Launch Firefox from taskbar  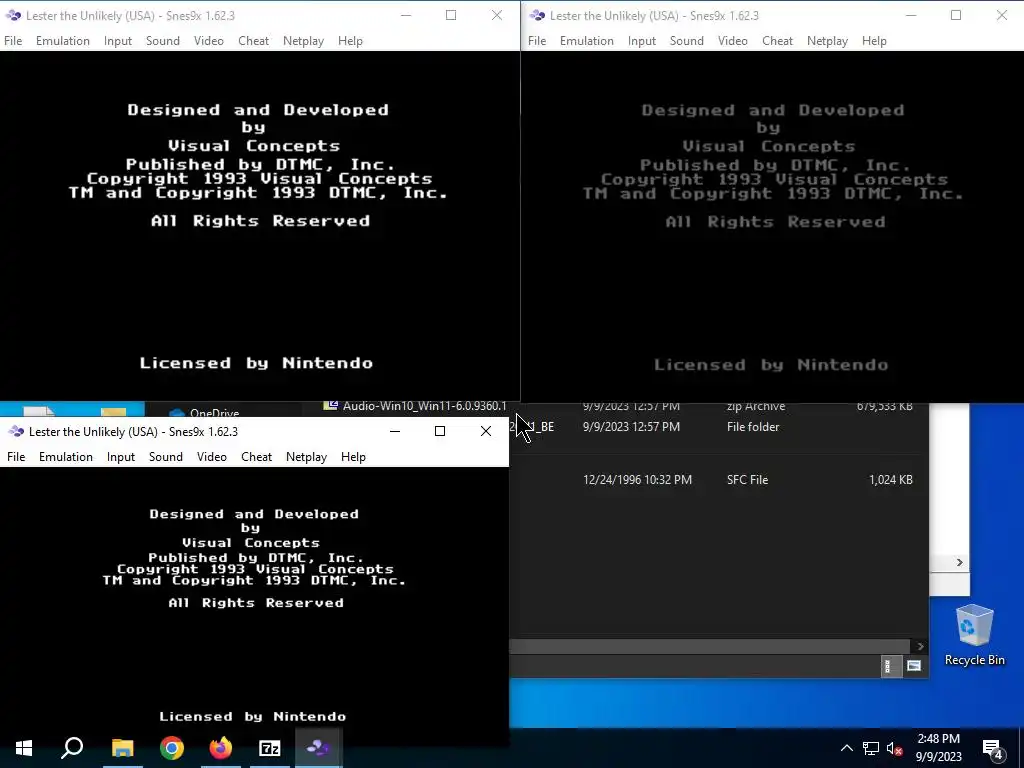click(x=221, y=748)
